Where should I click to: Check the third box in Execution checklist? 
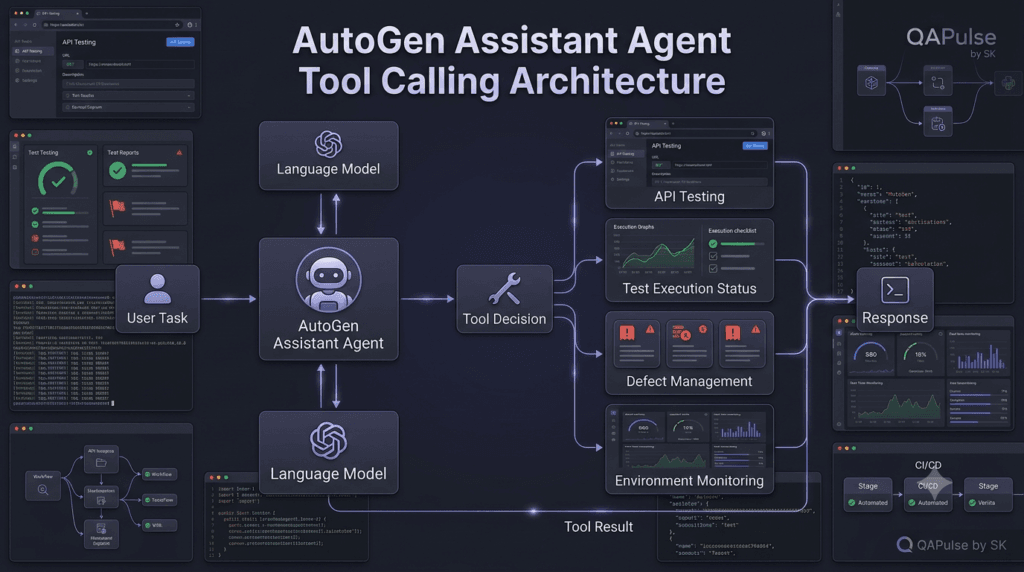coord(713,268)
